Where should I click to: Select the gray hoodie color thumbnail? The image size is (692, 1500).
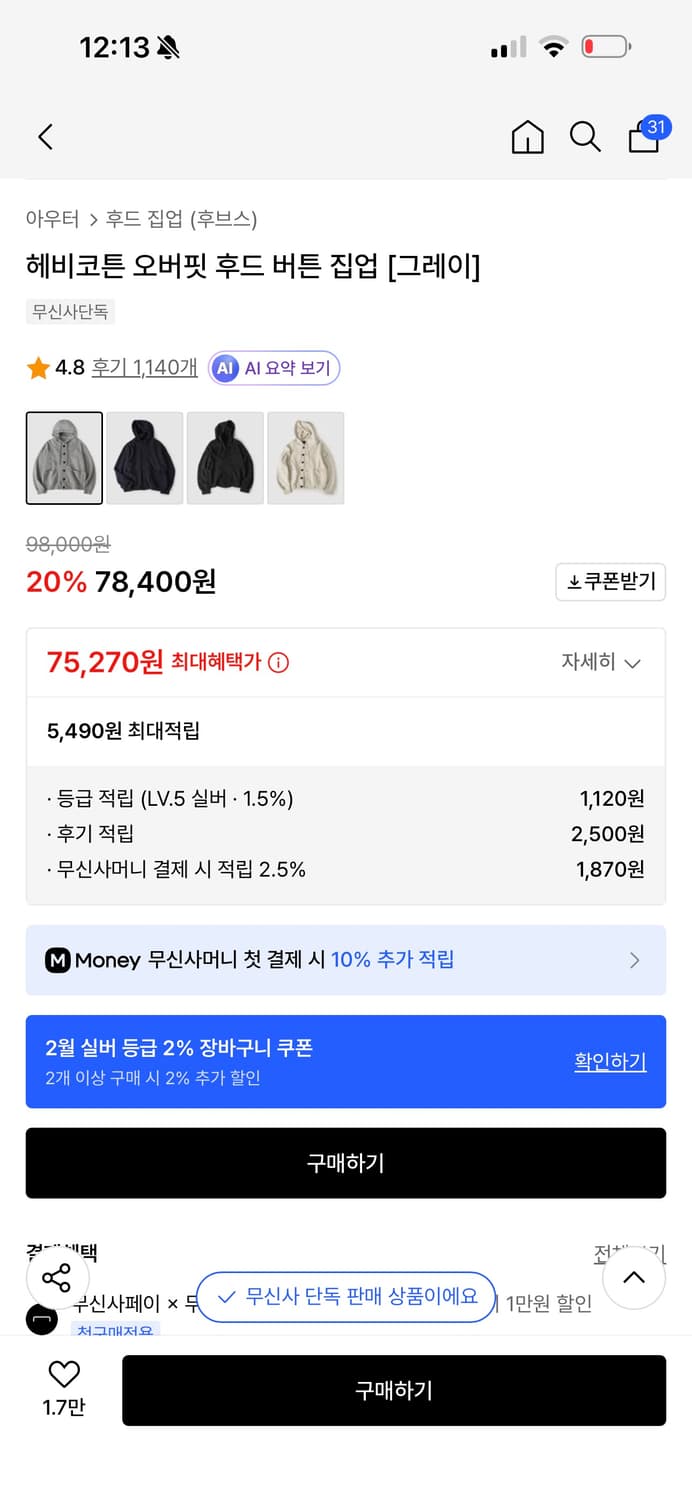click(64, 458)
